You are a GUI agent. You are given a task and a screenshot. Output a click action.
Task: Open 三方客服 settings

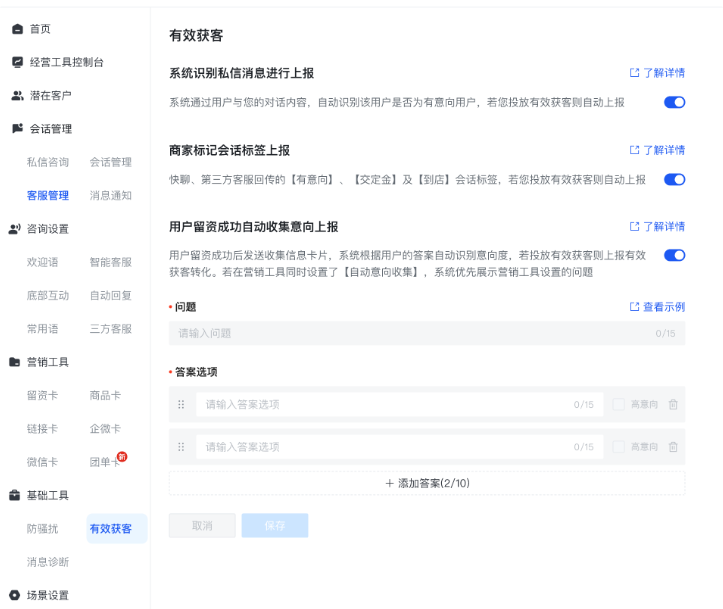(x=111, y=329)
